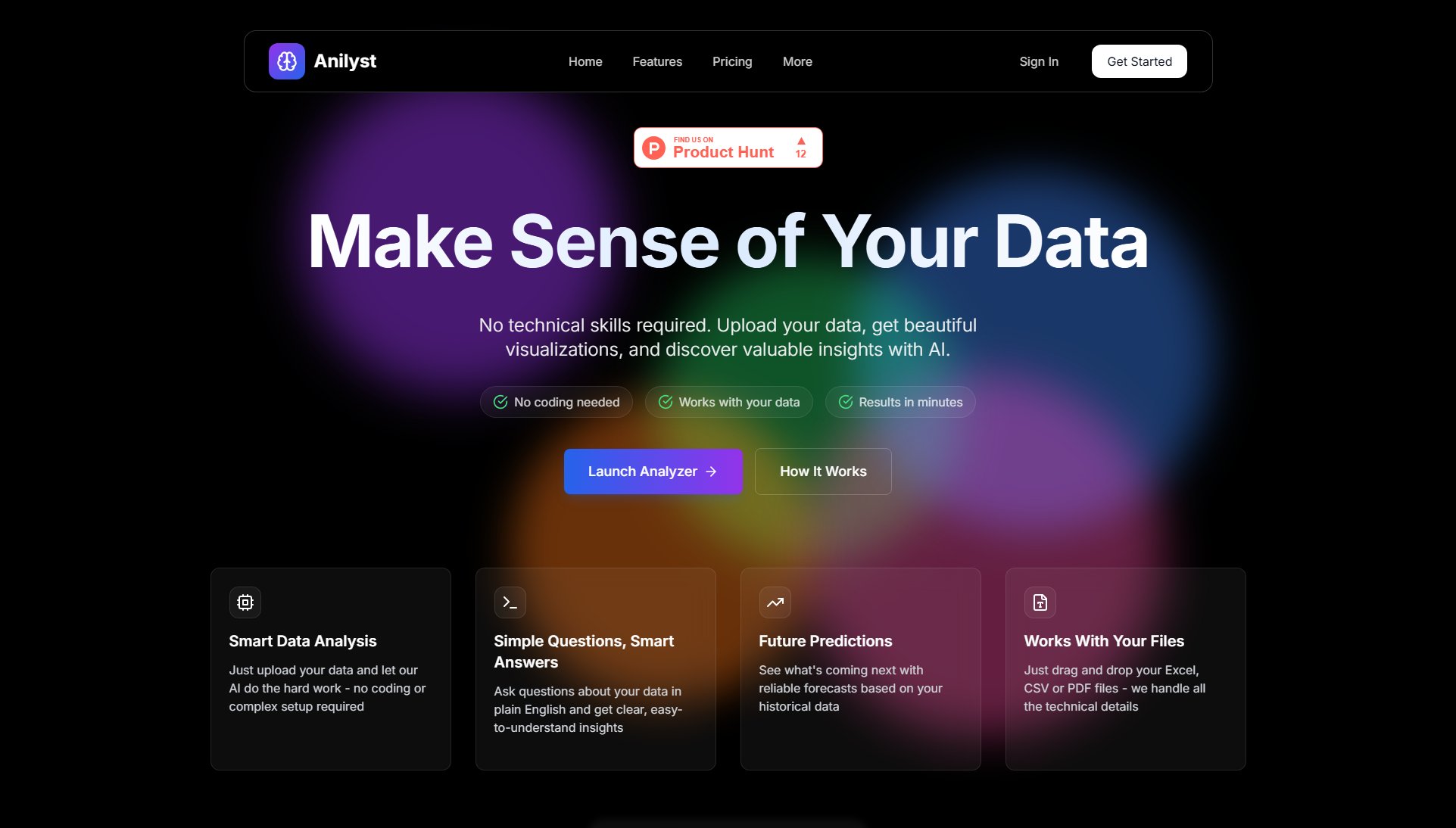This screenshot has width=1456, height=828.
Task: Click the Smart Data Analysis scan icon
Action: pos(245,602)
